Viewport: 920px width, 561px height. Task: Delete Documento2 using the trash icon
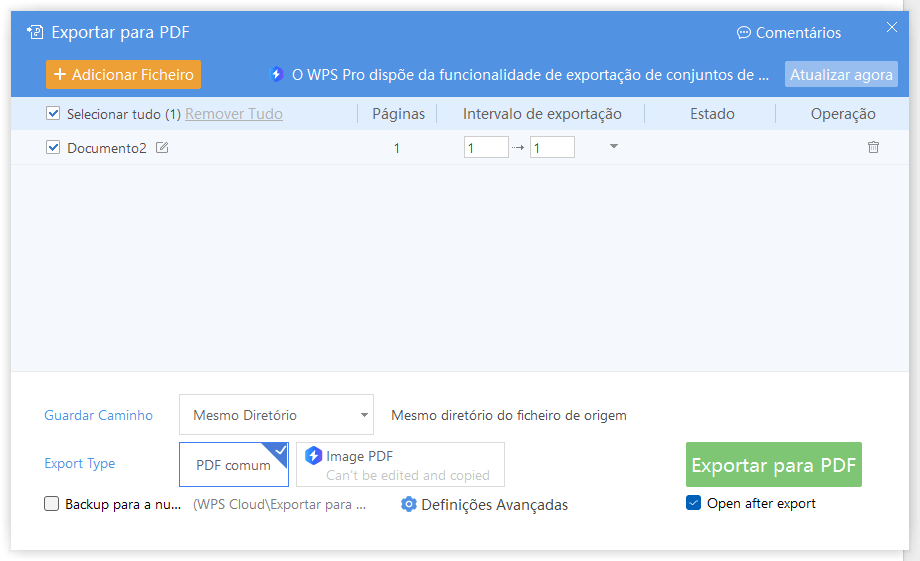tap(873, 147)
